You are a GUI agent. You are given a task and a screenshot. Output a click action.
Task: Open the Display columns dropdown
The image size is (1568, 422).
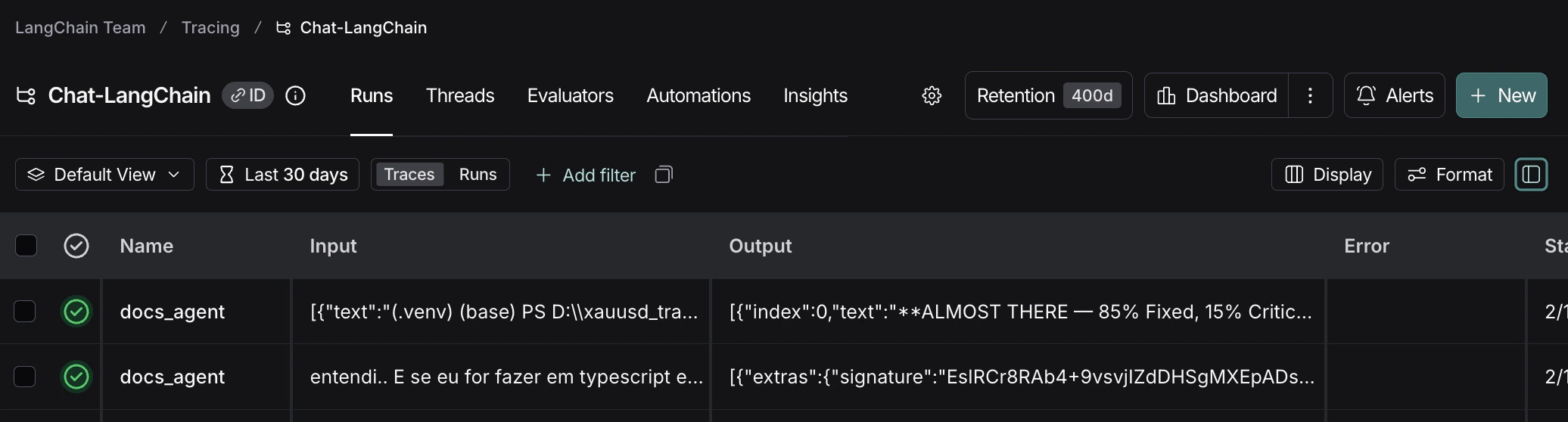click(x=1327, y=175)
